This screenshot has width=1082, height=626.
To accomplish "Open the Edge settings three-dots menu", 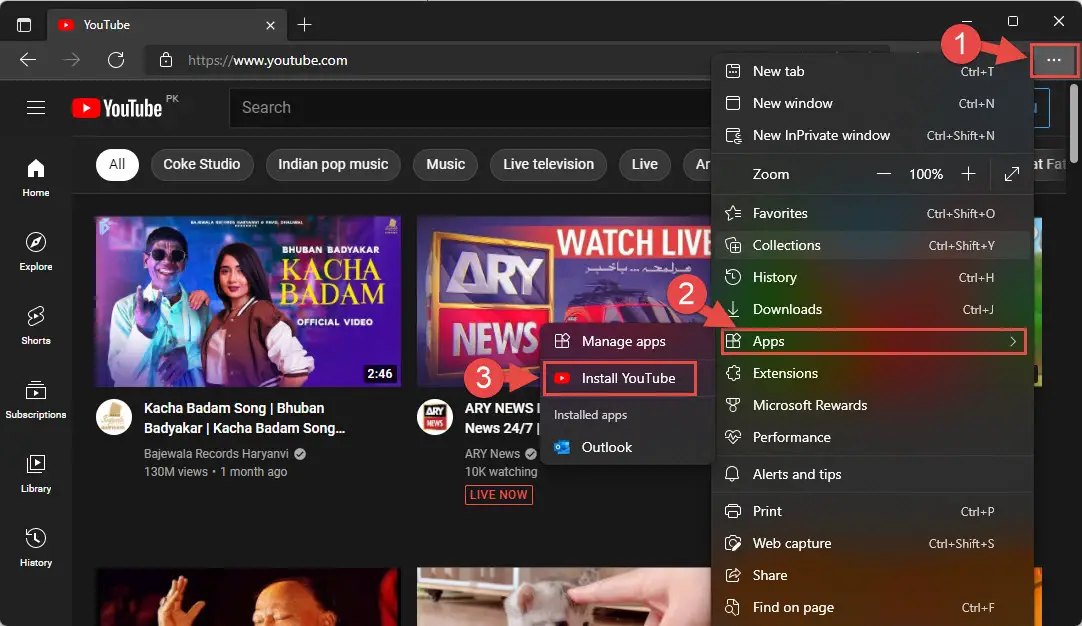I will click(x=1053, y=61).
